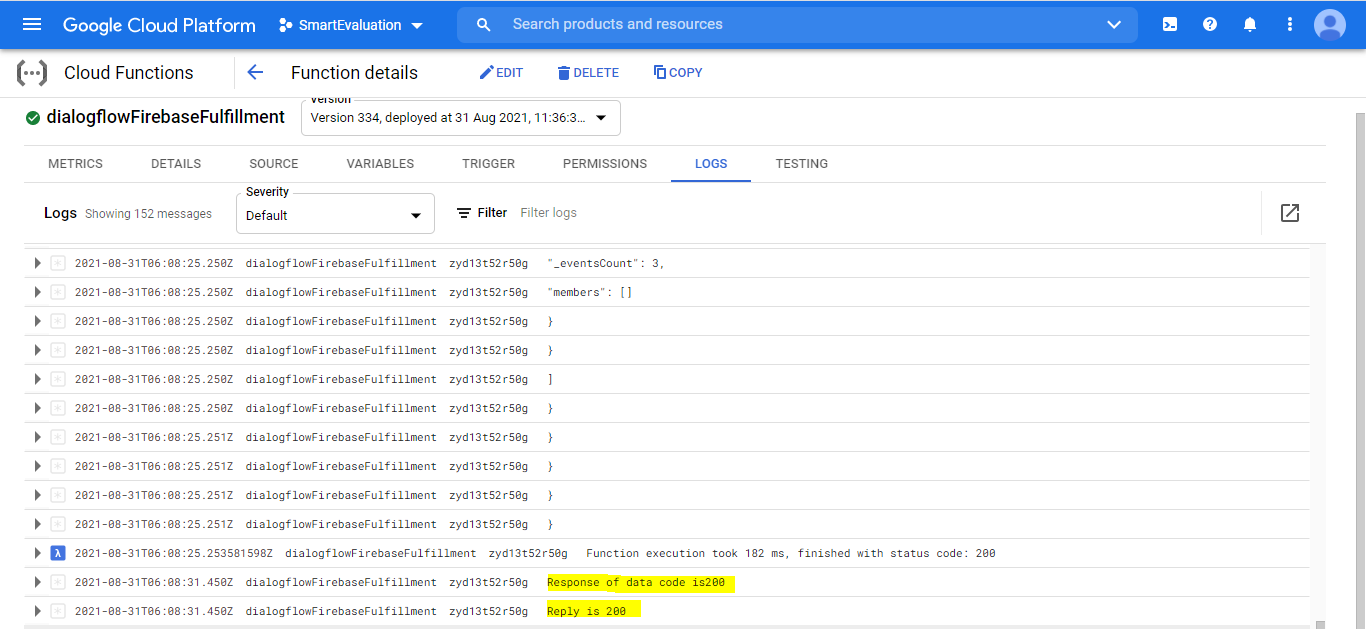Click the lambda severity icon on execution row
The image size is (1366, 629).
58,553
